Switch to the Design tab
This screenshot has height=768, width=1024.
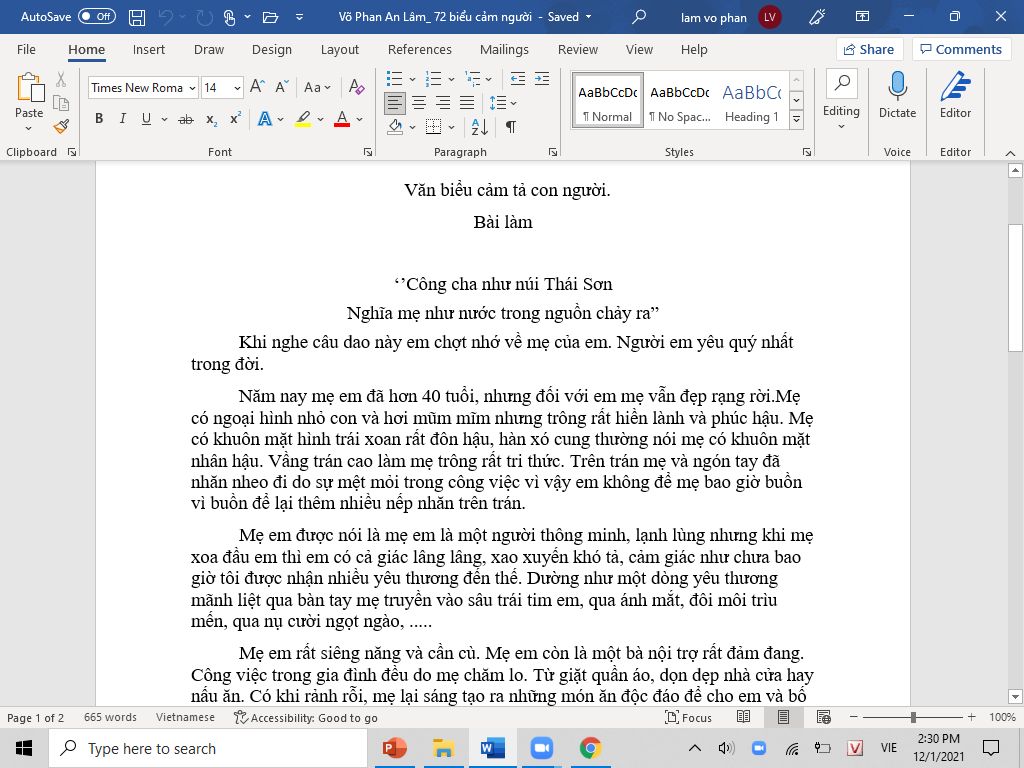click(272, 50)
